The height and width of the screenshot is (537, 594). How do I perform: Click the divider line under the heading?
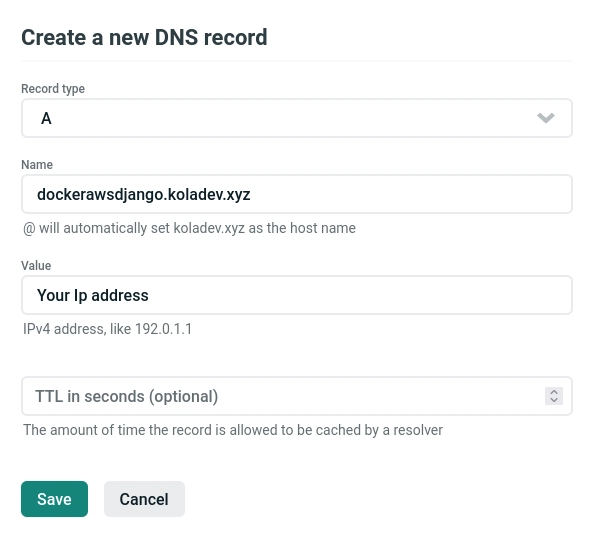(x=297, y=61)
